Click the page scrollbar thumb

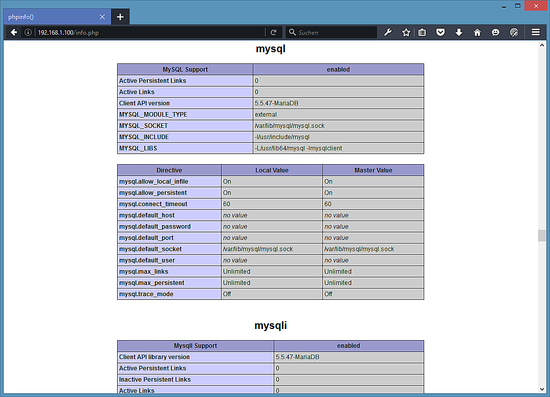[x=542, y=235]
